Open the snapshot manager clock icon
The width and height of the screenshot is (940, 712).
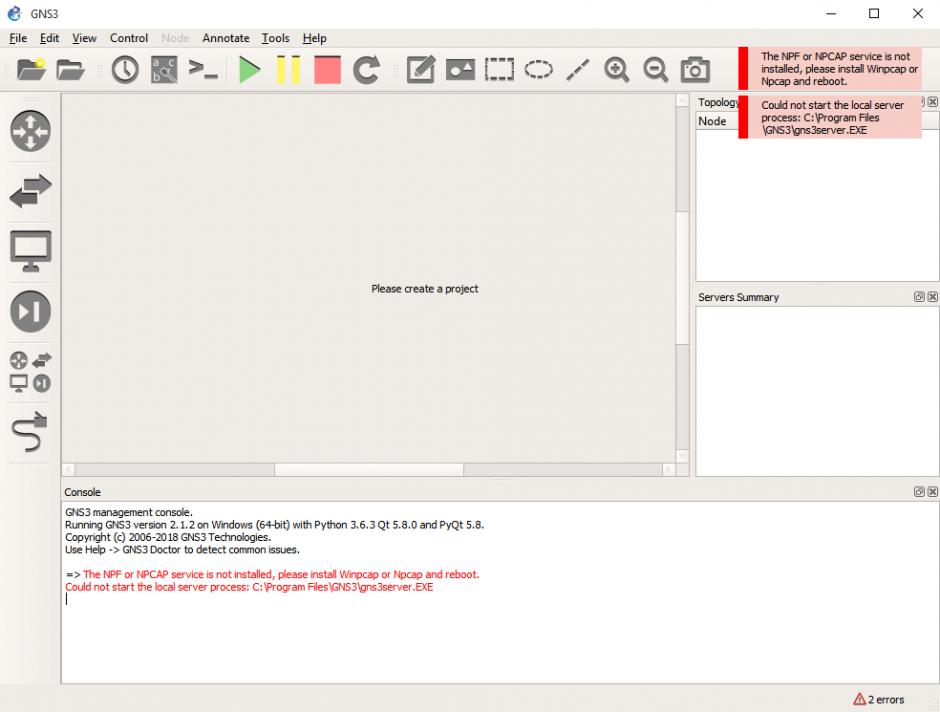pyautogui.click(x=125, y=70)
